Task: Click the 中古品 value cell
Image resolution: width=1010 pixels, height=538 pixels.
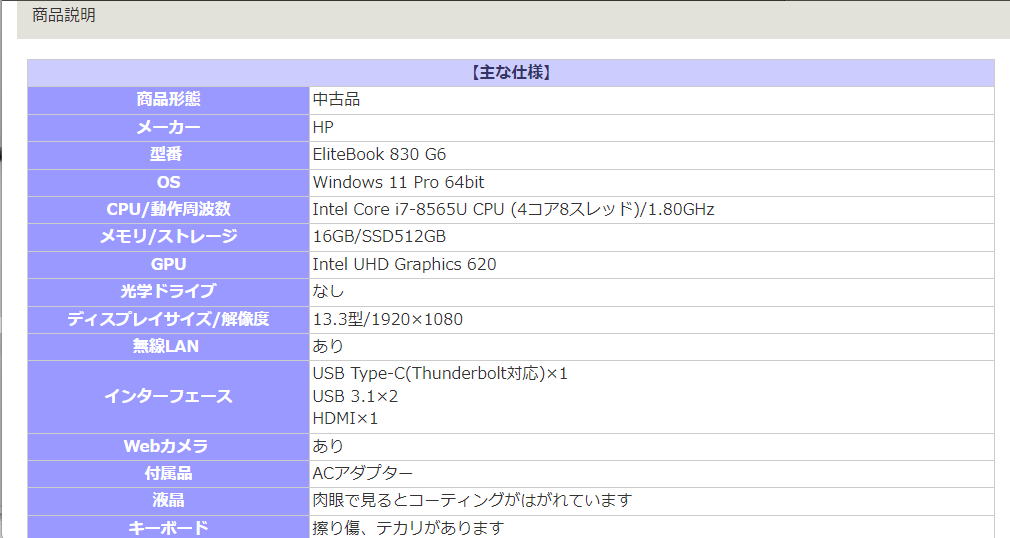Action: (x=336, y=100)
